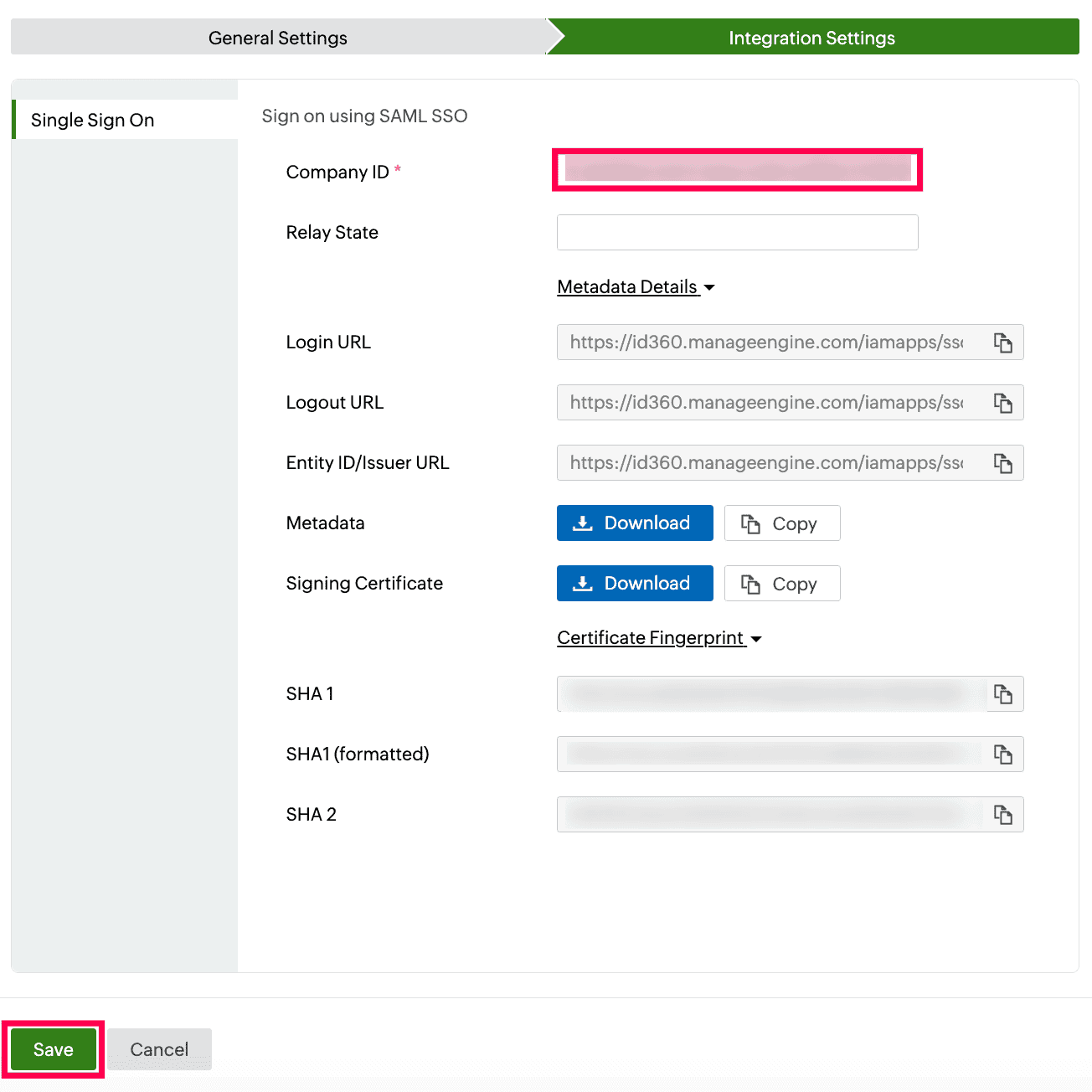Image resolution: width=1092 pixels, height=1092 pixels.
Task: Cancel the current changes
Action: point(159,1048)
